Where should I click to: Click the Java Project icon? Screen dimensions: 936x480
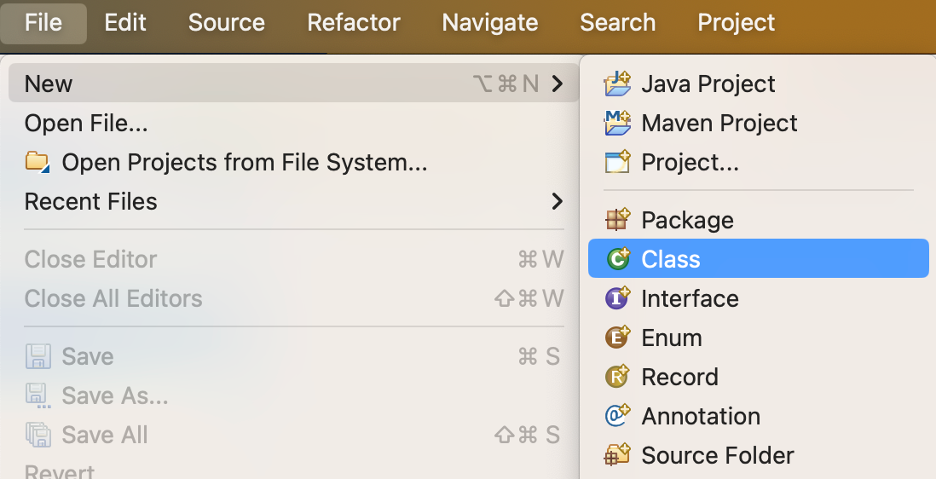point(618,84)
